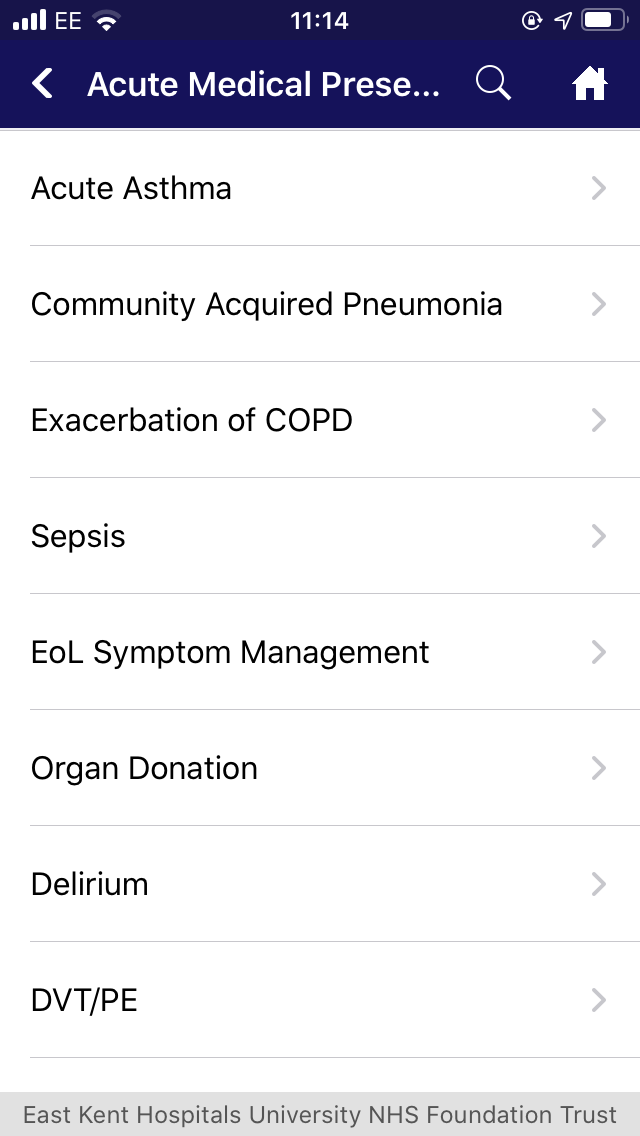Tap the EE carrier label
The width and height of the screenshot is (640, 1136).
point(68,21)
